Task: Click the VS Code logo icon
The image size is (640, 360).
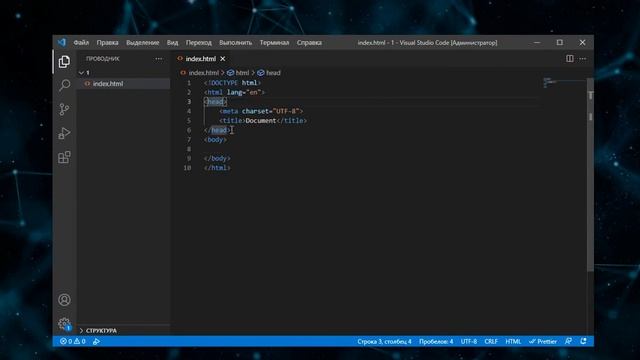Action: coord(62,42)
